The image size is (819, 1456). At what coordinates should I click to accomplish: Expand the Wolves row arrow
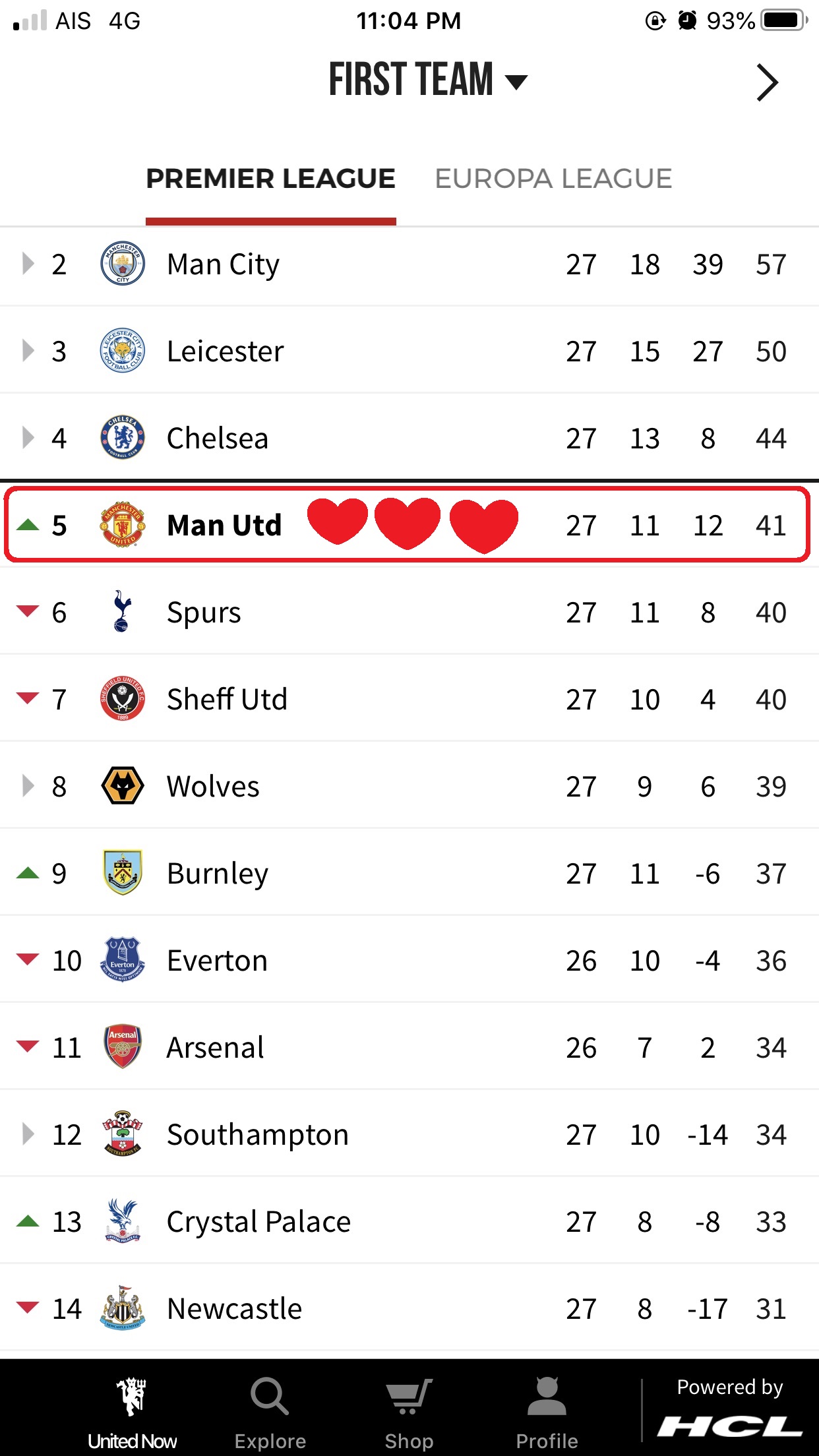tap(28, 786)
